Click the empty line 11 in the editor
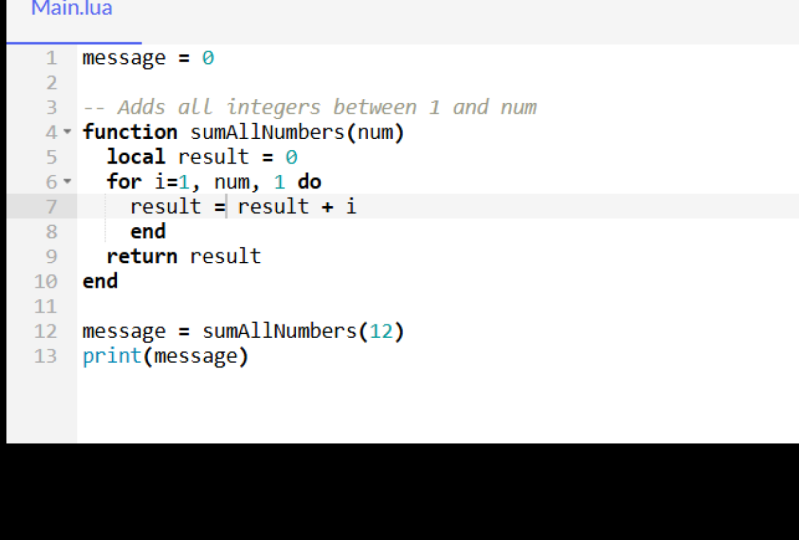Image resolution: width=799 pixels, height=540 pixels. point(300,306)
